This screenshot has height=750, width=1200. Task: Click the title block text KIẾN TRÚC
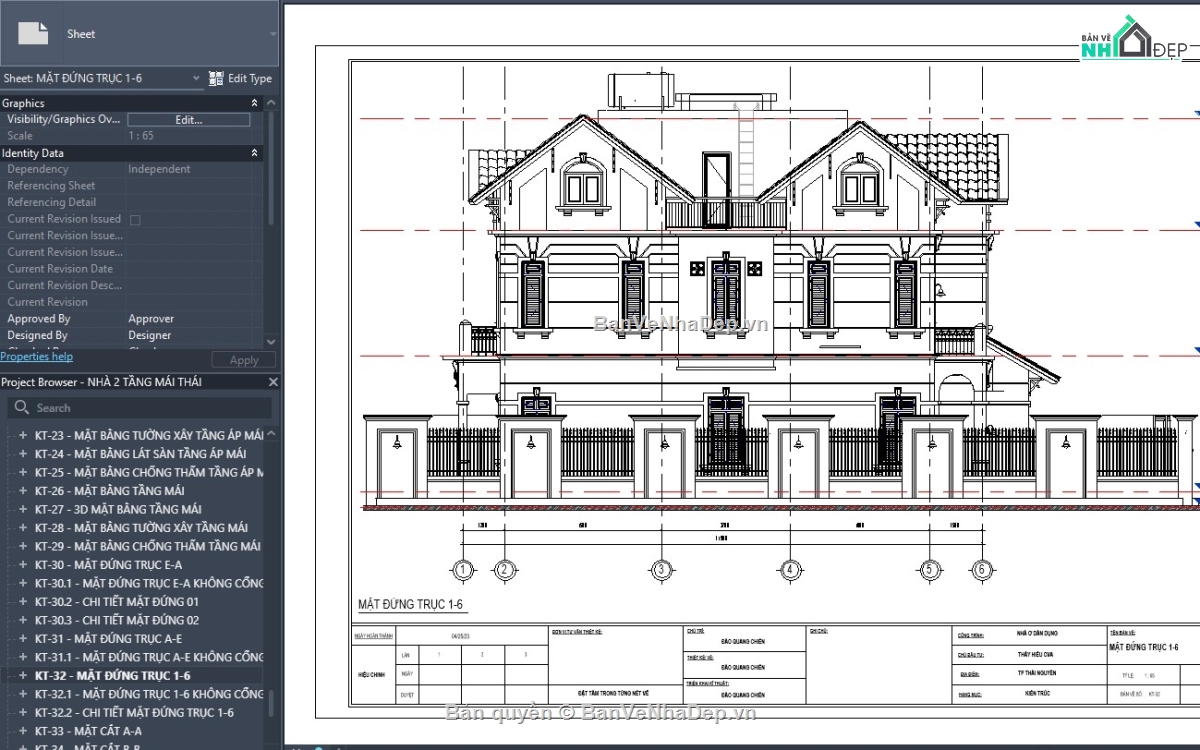pyautogui.click(x=1036, y=692)
